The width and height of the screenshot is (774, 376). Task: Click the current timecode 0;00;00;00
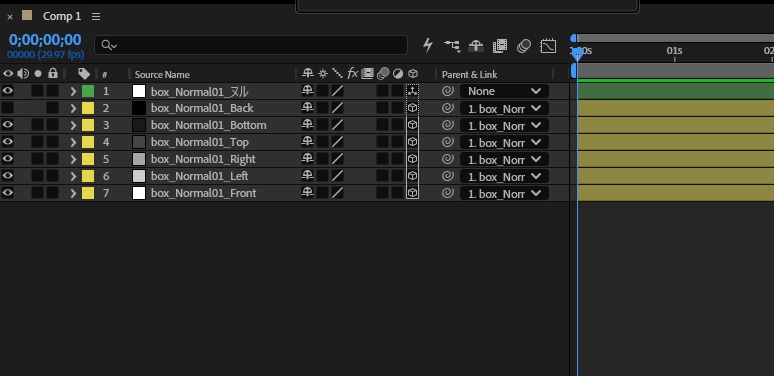click(45, 40)
